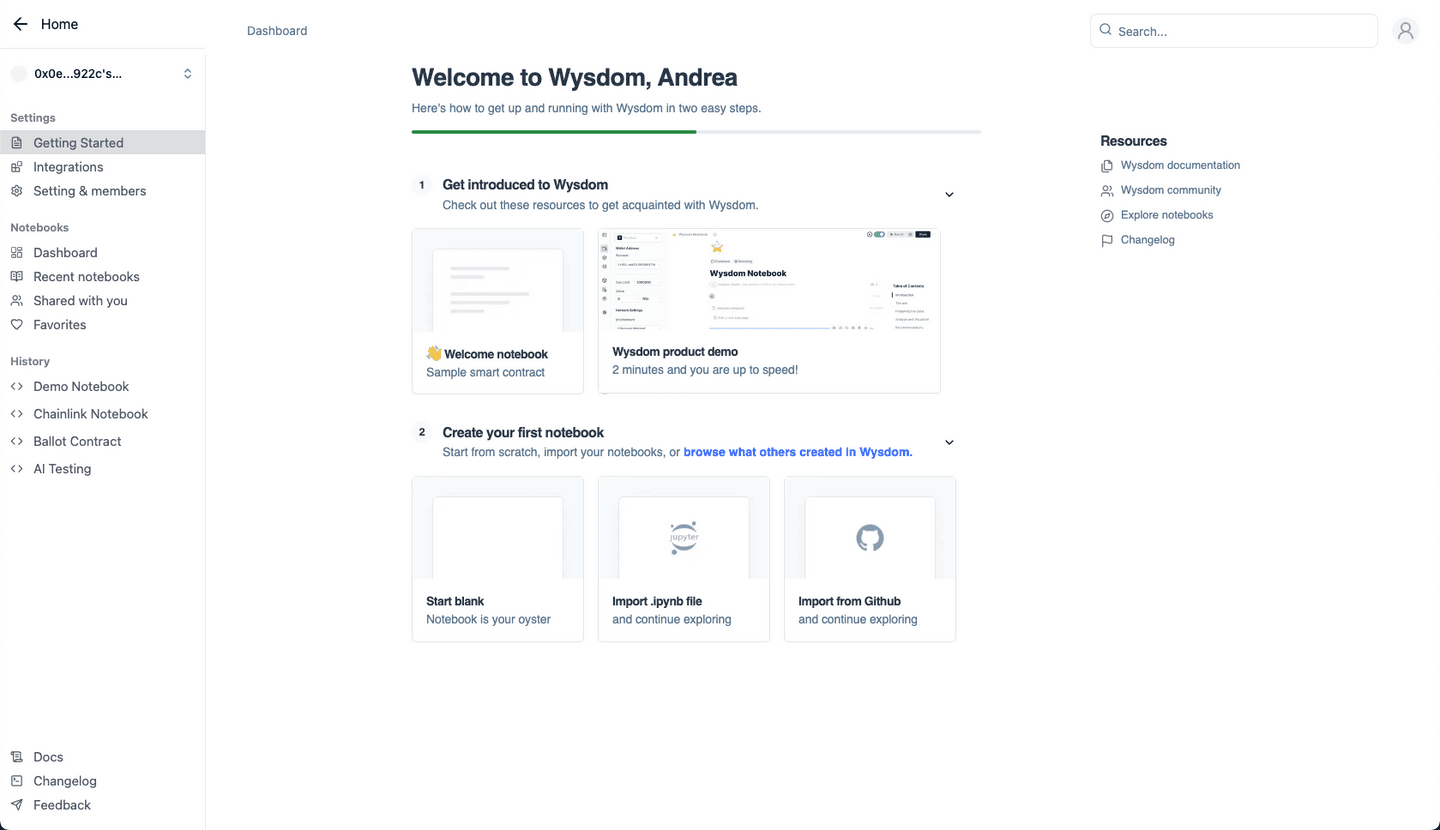Choose the Import .ipynb file card

684,559
